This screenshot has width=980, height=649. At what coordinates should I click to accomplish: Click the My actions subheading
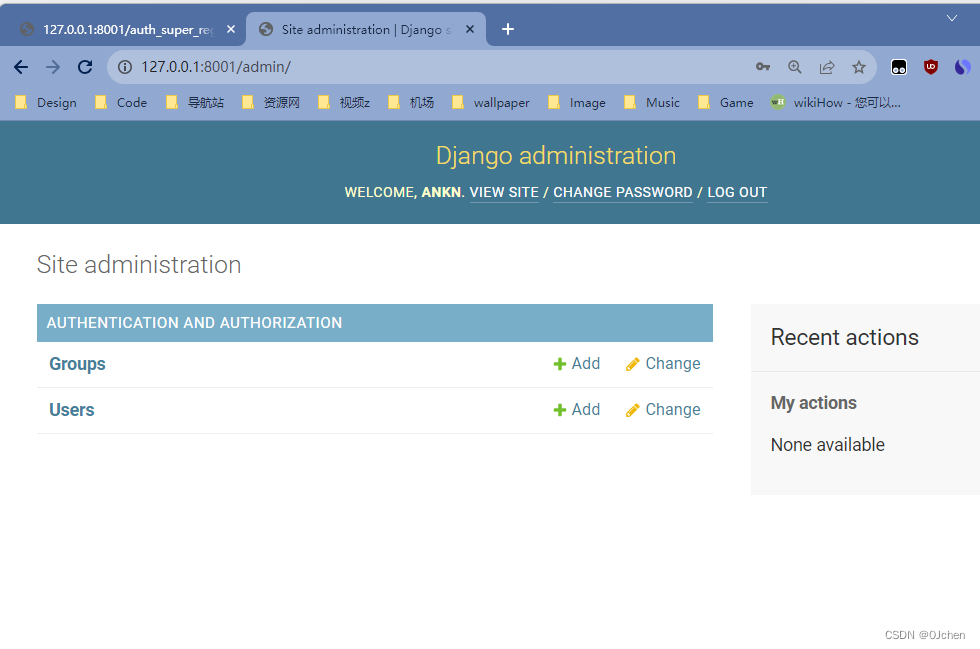(813, 403)
